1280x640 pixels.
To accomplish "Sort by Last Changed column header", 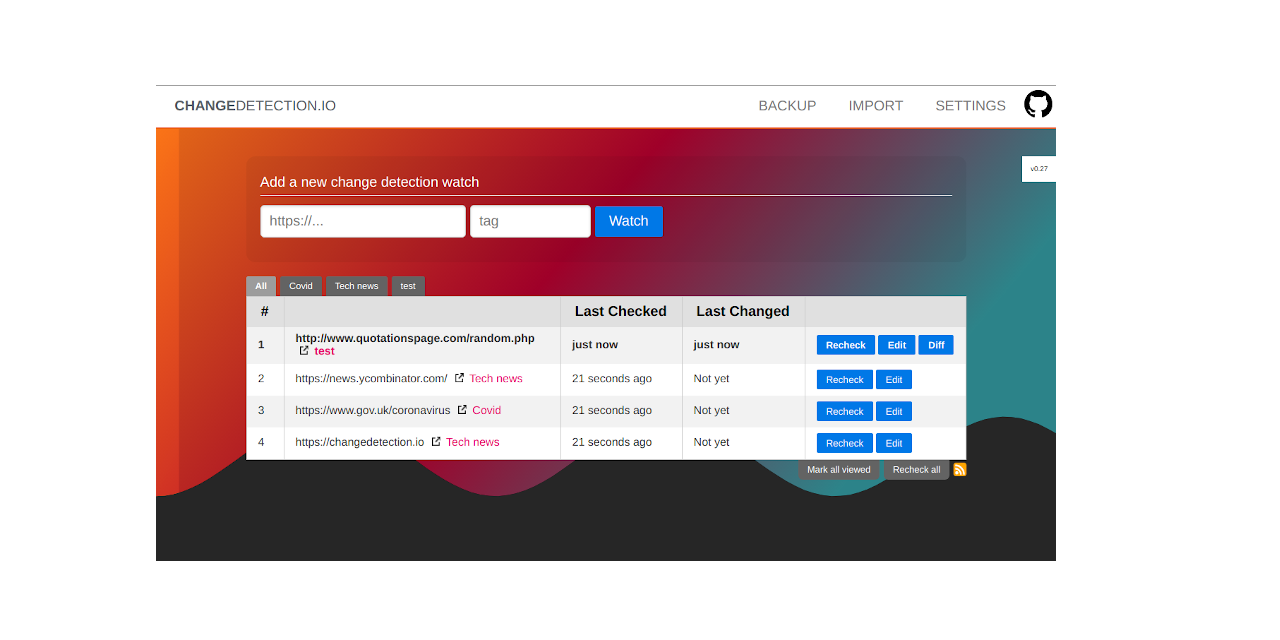I will [x=743, y=311].
